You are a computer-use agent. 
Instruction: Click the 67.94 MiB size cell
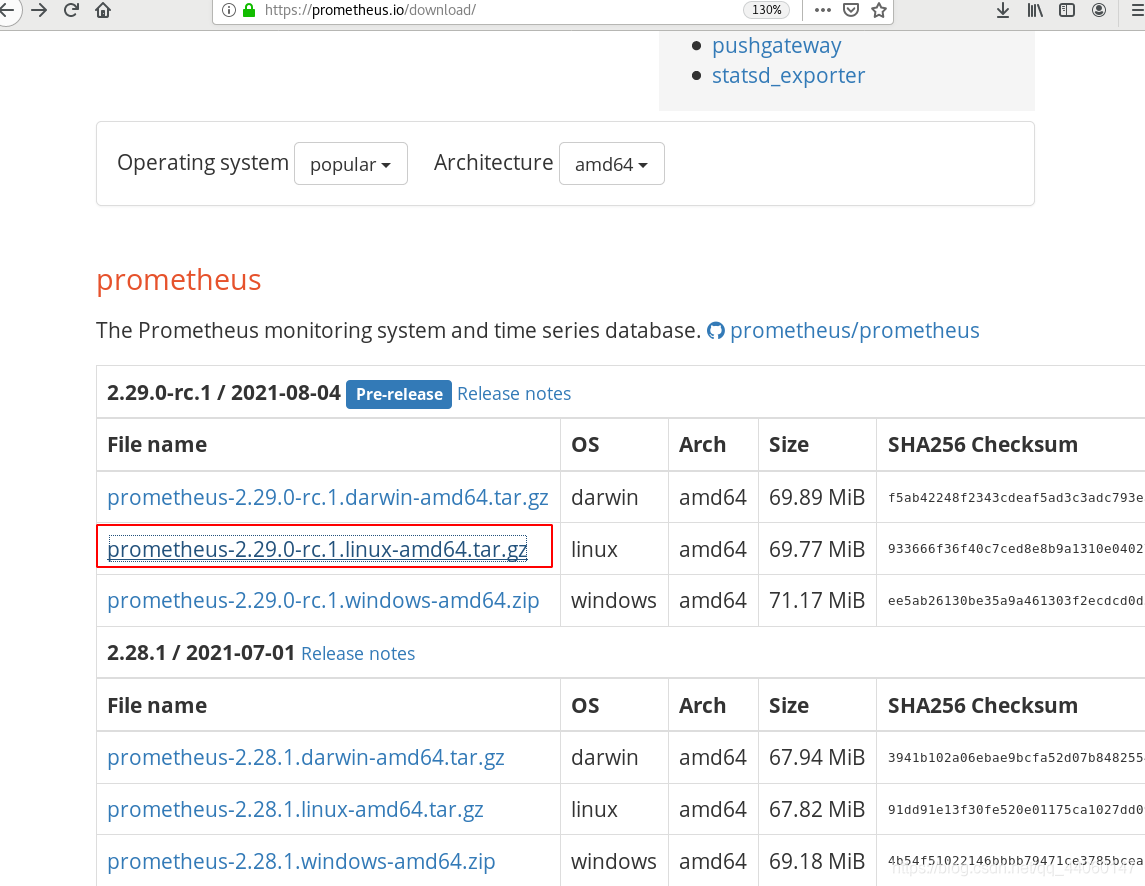(816, 757)
